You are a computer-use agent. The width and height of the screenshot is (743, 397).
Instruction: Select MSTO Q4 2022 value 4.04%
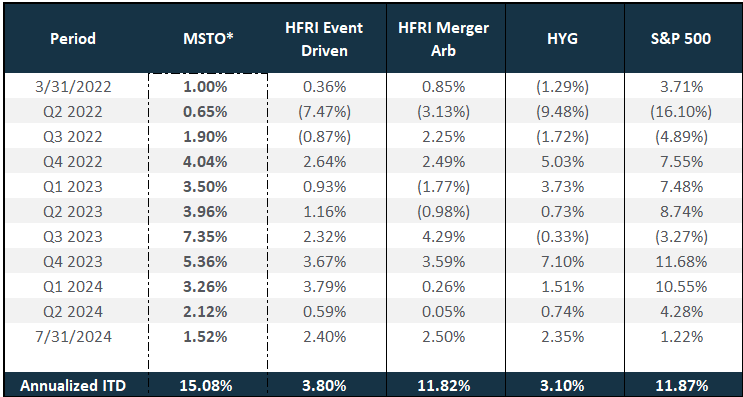(x=205, y=162)
